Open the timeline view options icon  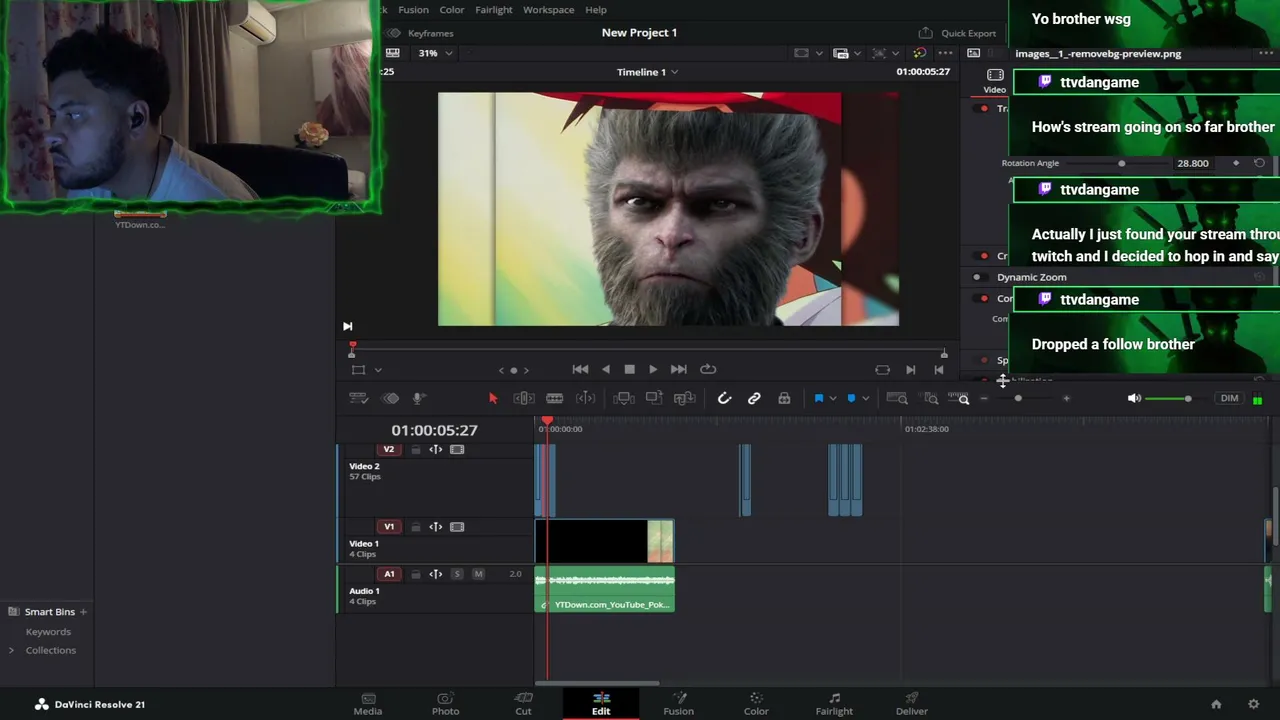(359, 399)
